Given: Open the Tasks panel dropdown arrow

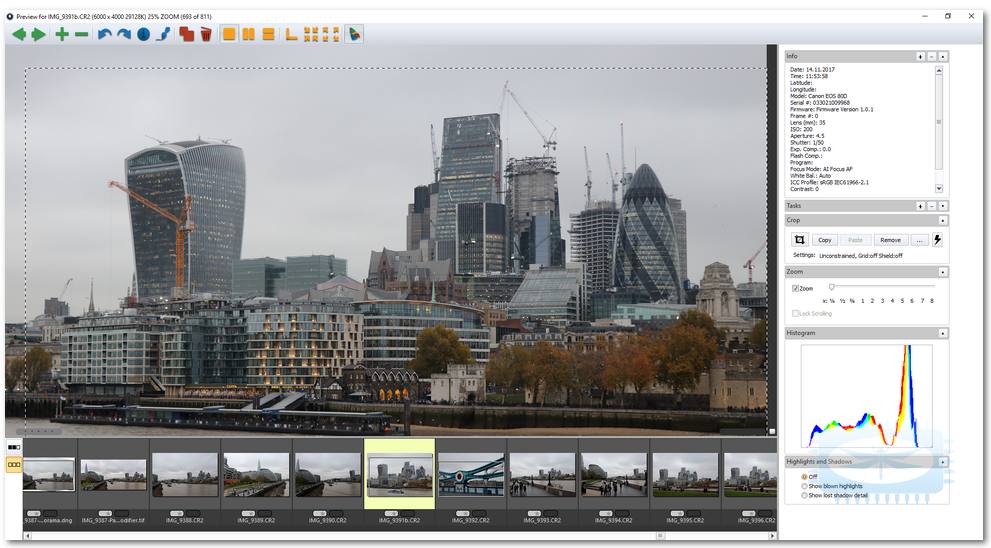Looking at the screenshot, I should click(x=943, y=206).
